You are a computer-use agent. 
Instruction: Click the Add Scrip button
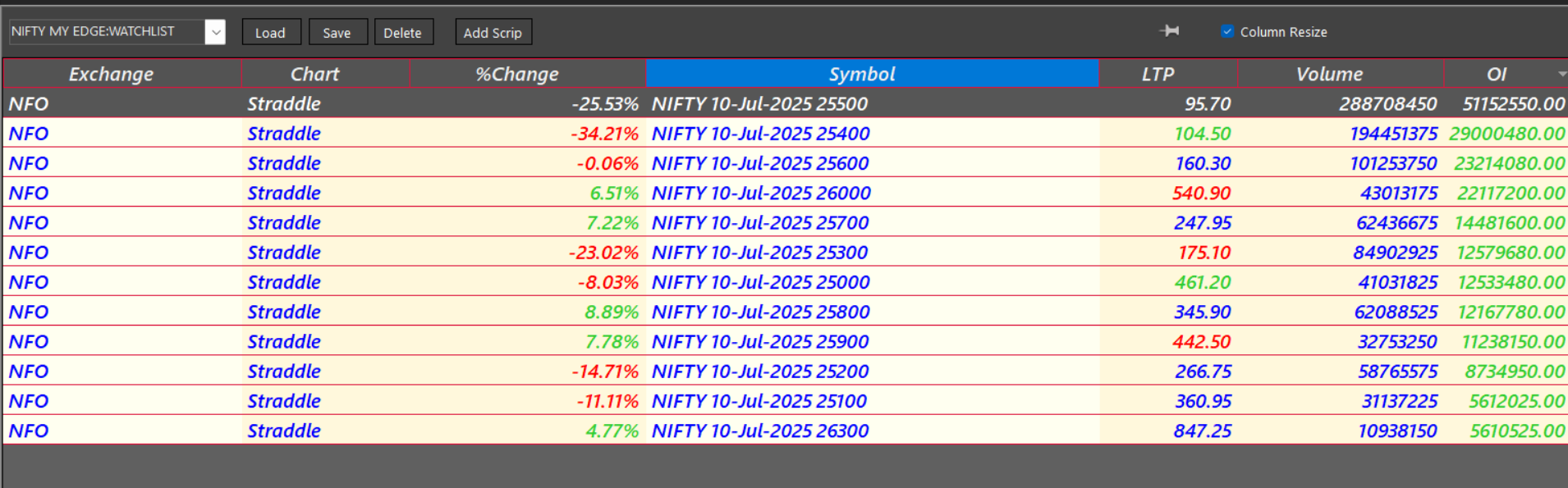pyautogui.click(x=493, y=32)
